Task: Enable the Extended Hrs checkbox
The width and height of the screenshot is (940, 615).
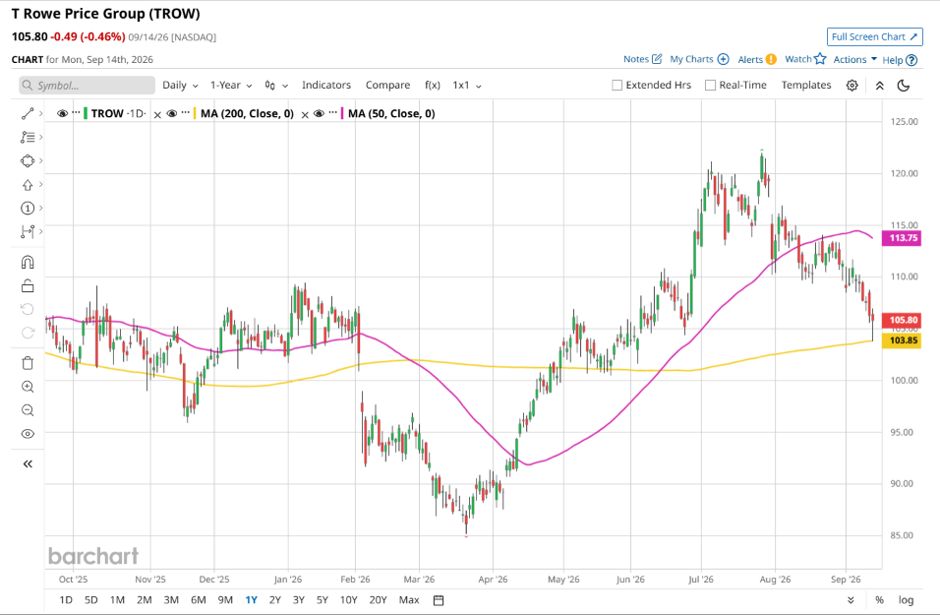Action: pyautogui.click(x=617, y=85)
